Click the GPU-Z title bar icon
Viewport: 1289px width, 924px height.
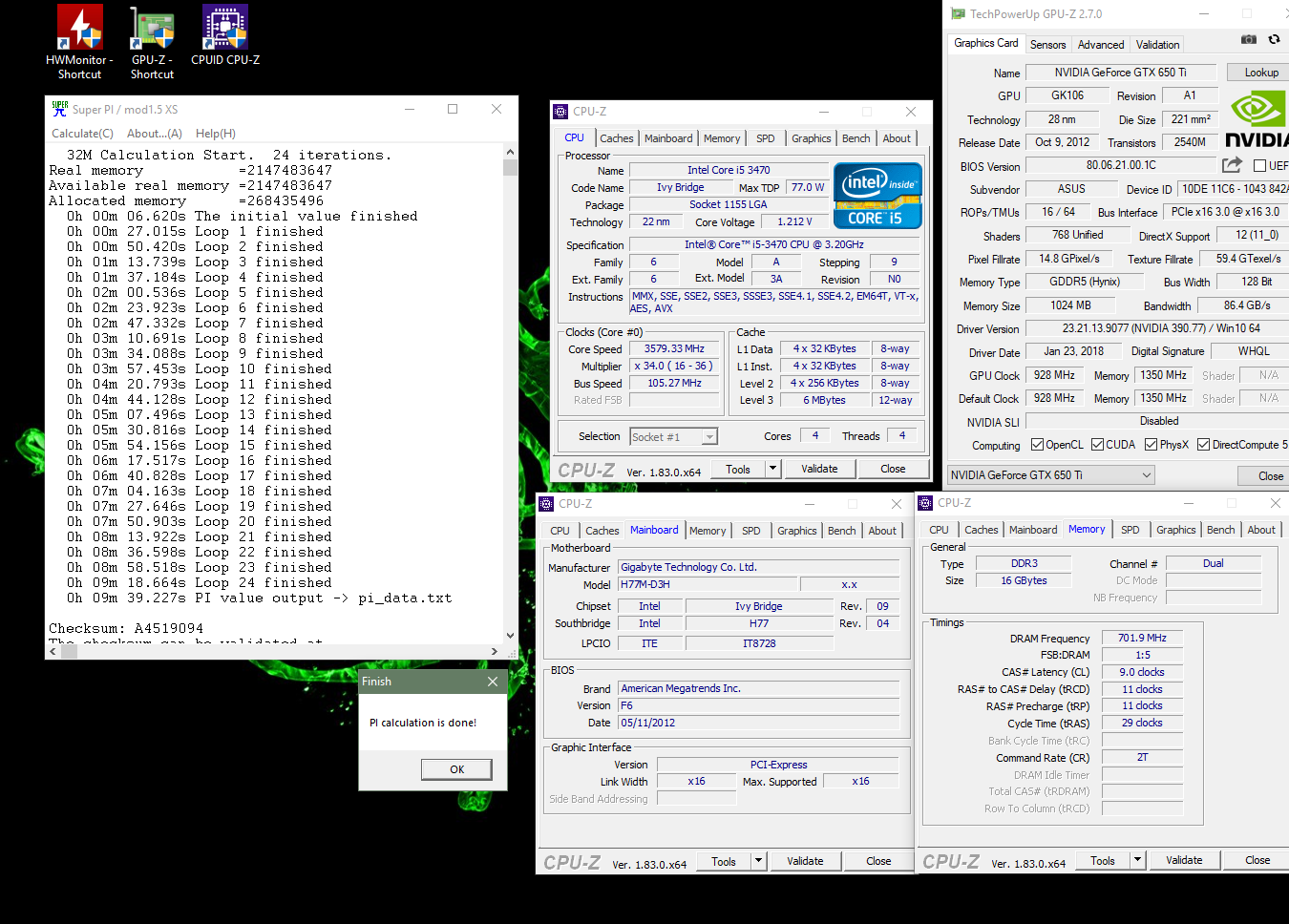pyautogui.click(x=958, y=14)
